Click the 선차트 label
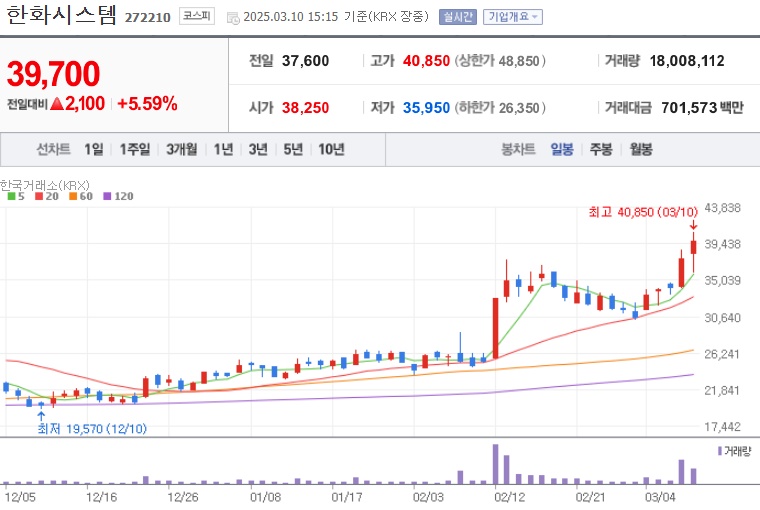This screenshot has width=760, height=510. click(53, 149)
